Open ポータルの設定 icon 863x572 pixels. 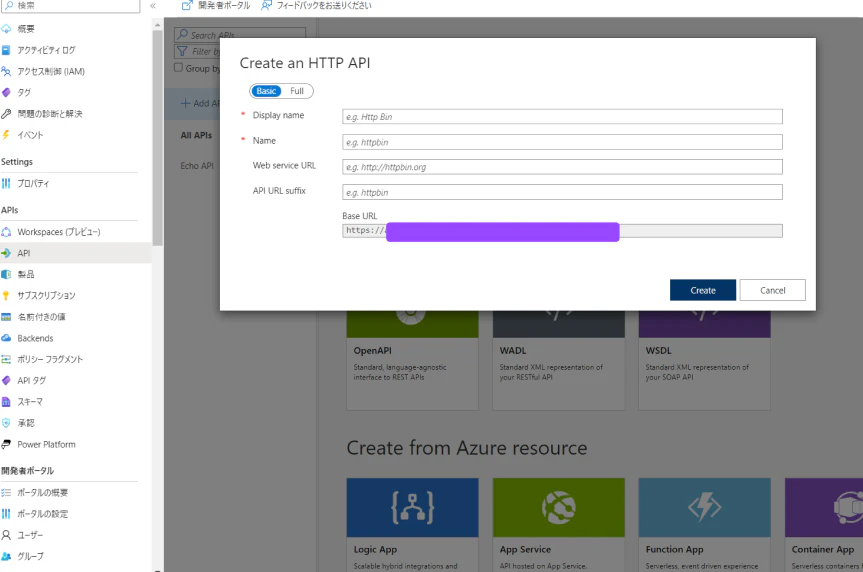coord(6,514)
